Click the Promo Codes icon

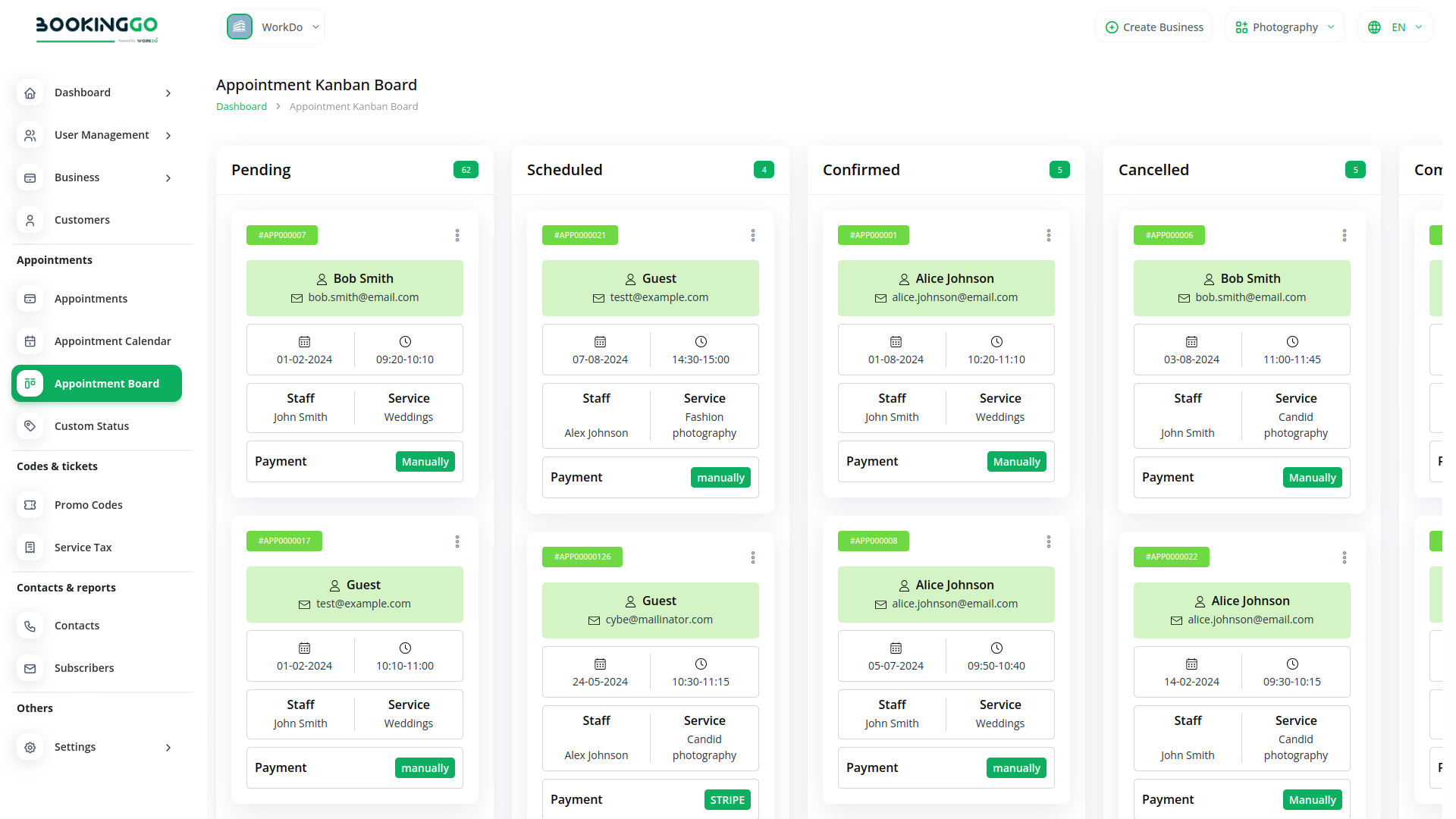(x=30, y=505)
